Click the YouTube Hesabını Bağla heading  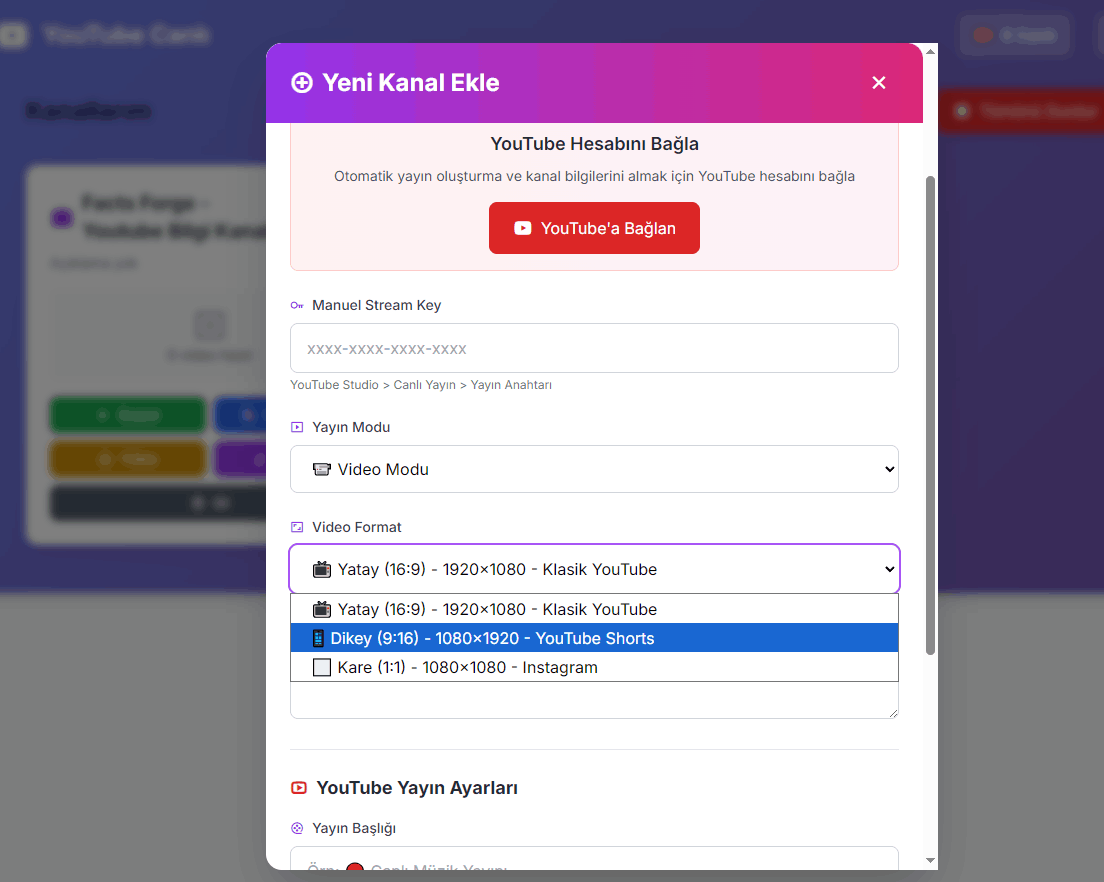click(x=594, y=144)
